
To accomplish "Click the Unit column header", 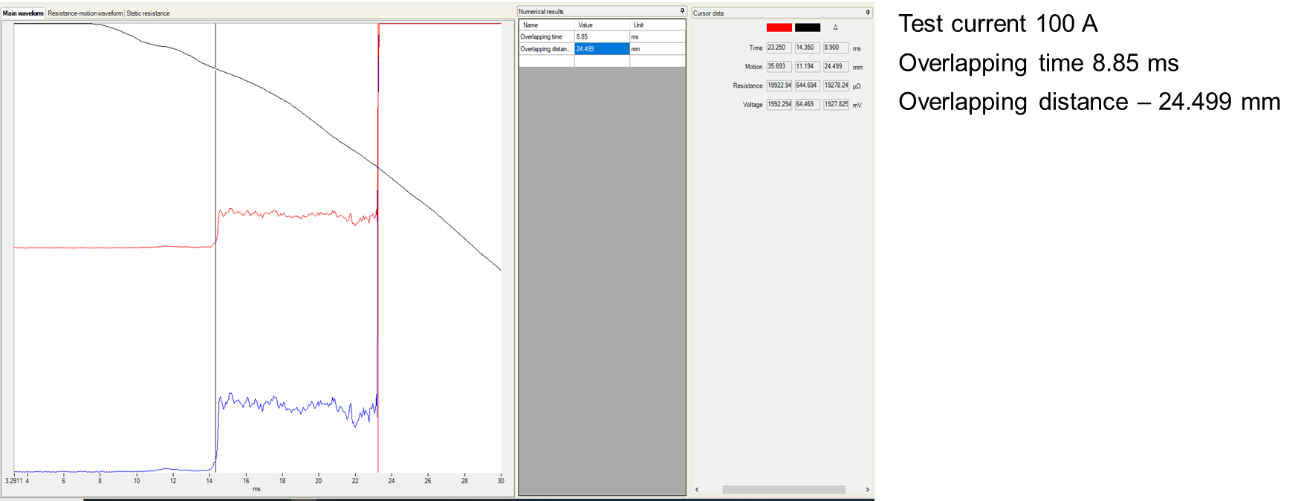I will pyautogui.click(x=658, y=24).
